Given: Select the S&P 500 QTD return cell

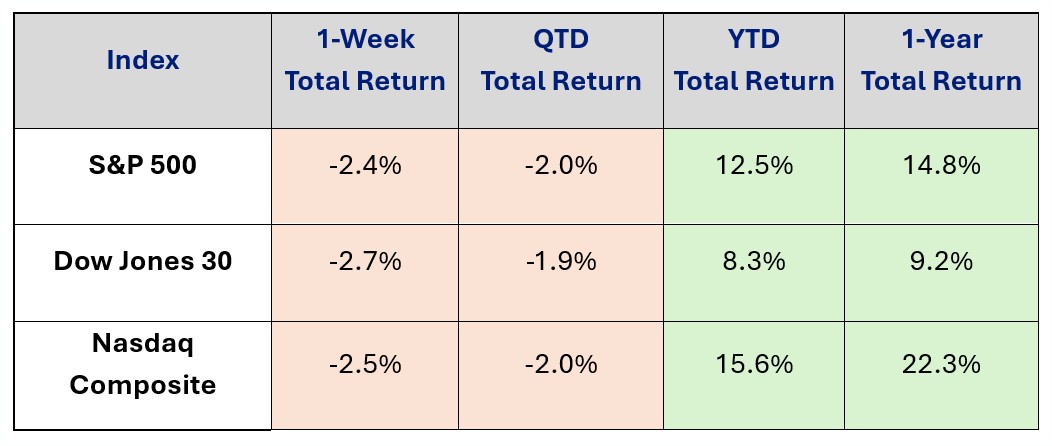Looking at the screenshot, I should click(x=561, y=164).
